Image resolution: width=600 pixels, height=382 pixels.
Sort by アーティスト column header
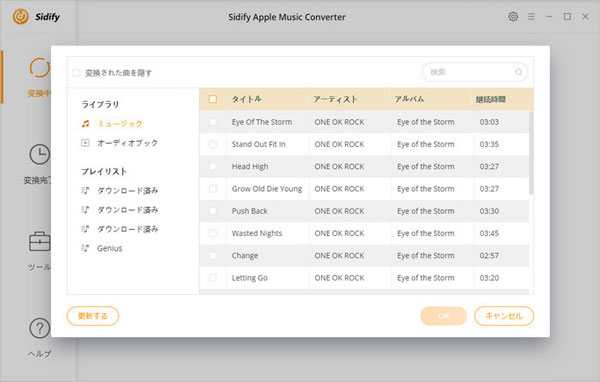tap(335, 99)
